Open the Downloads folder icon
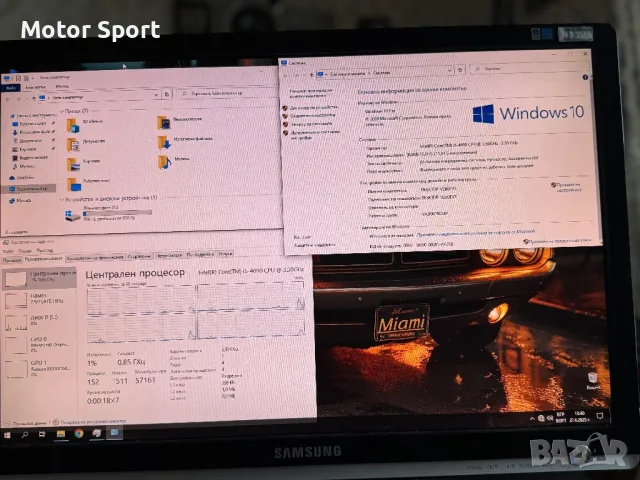This screenshot has height=480, width=640. point(164,140)
